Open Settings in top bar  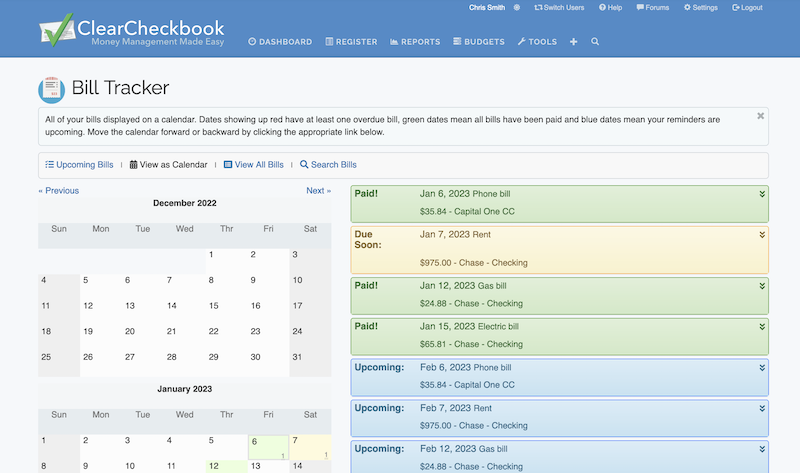point(701,8)
